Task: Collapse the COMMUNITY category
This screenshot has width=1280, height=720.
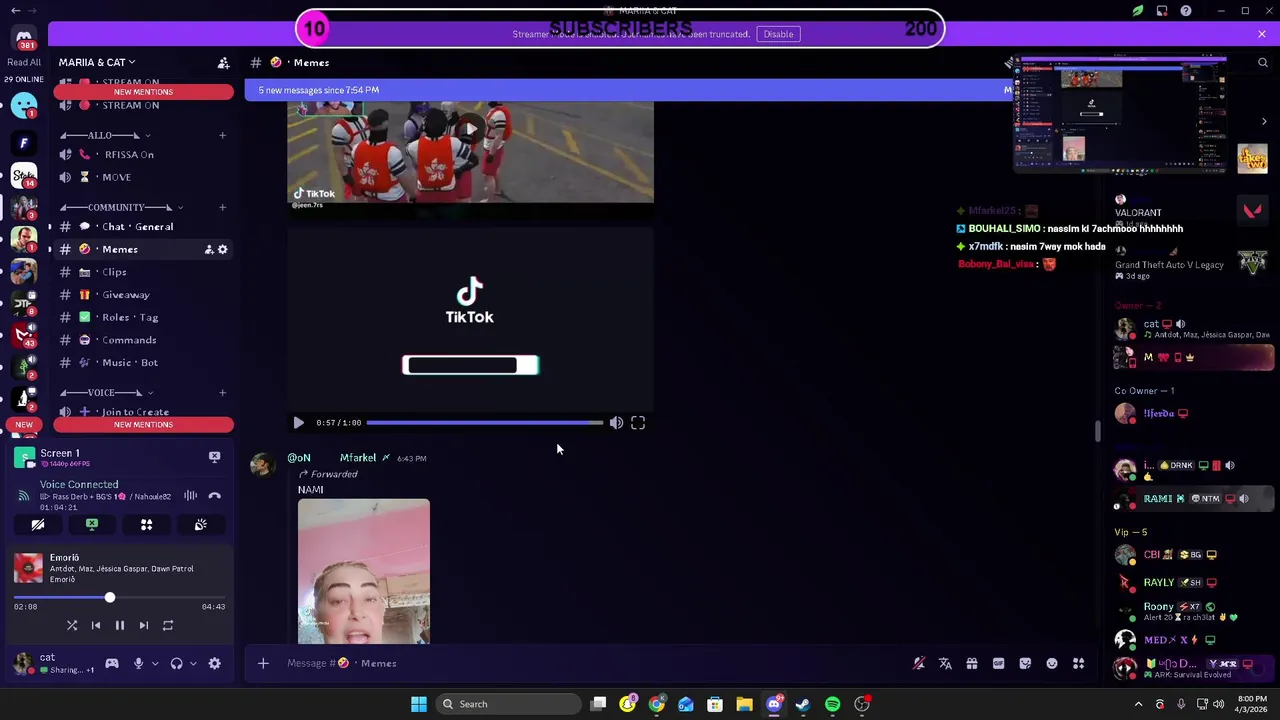Action: click(x=122, y=207)
